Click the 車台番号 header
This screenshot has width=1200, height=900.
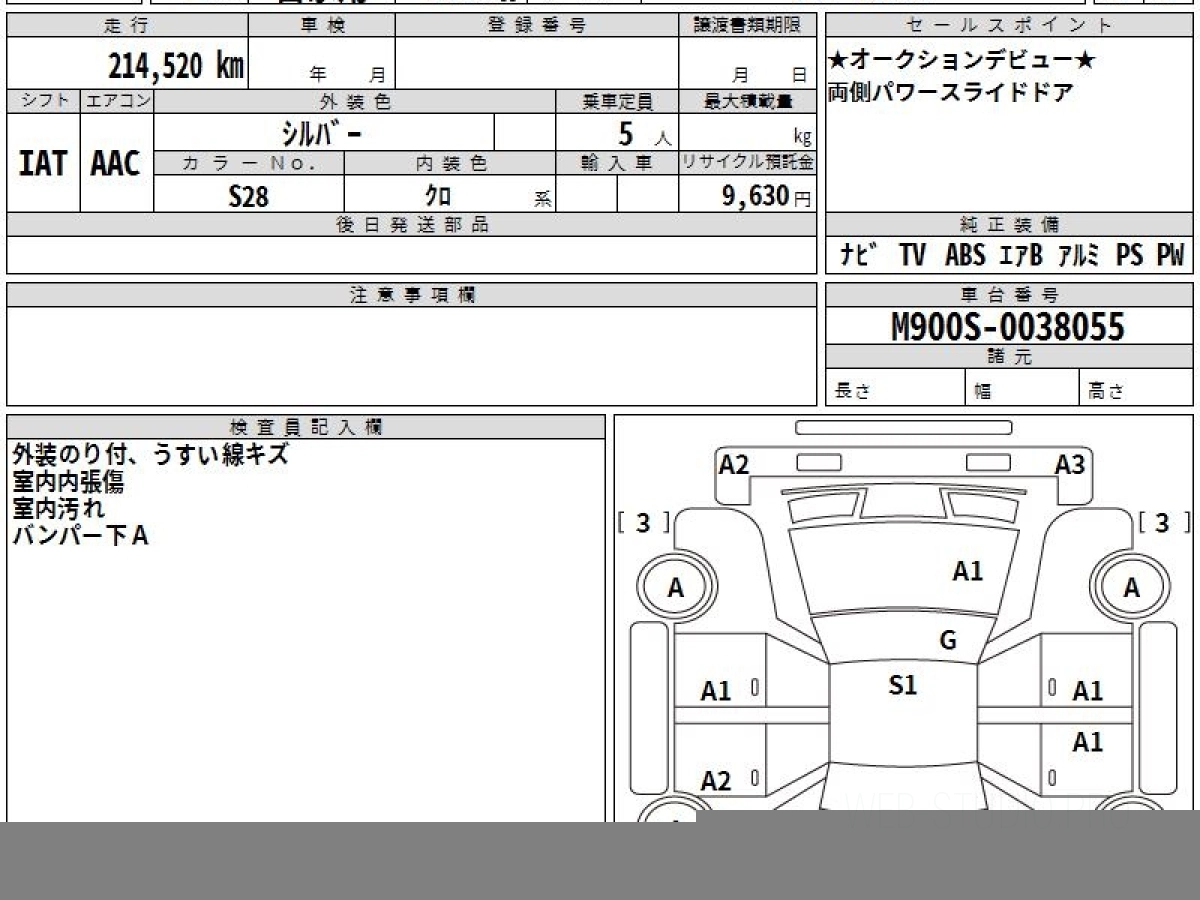point(1009,295)
